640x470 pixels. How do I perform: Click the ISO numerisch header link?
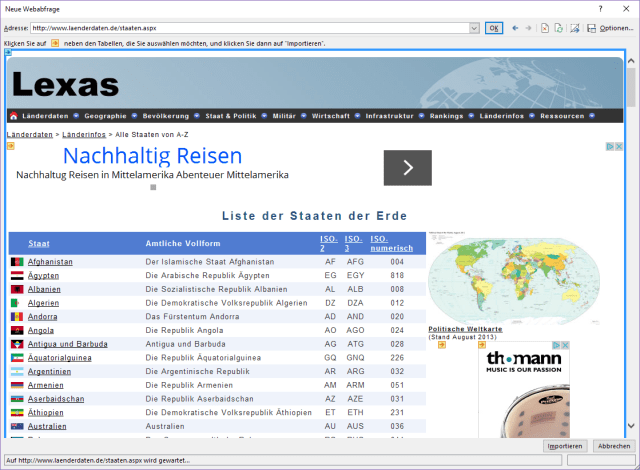pos(392,244)
